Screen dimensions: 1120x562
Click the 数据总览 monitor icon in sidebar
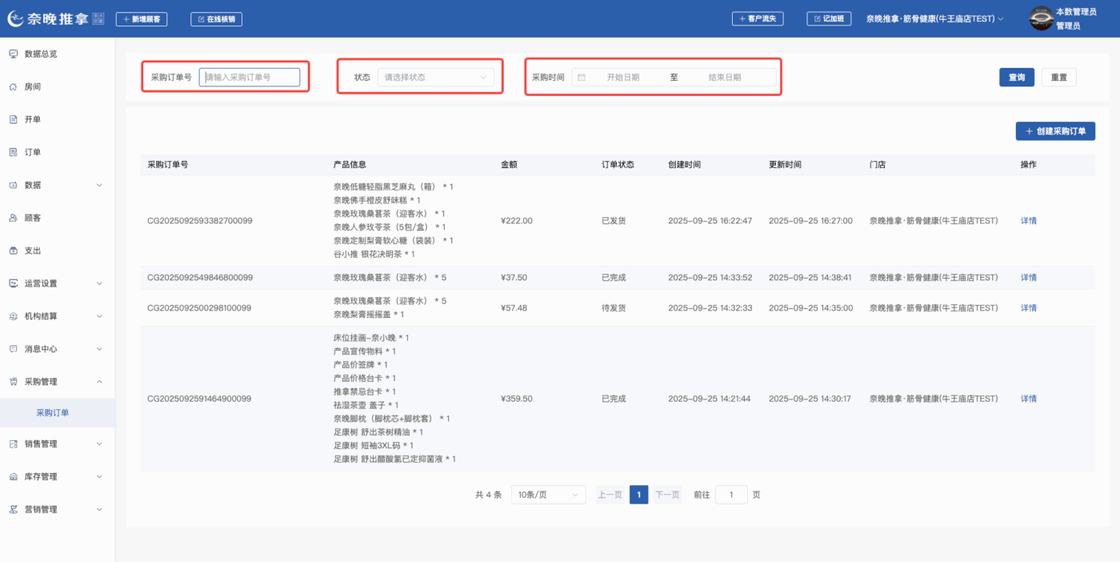coord(13,54)
